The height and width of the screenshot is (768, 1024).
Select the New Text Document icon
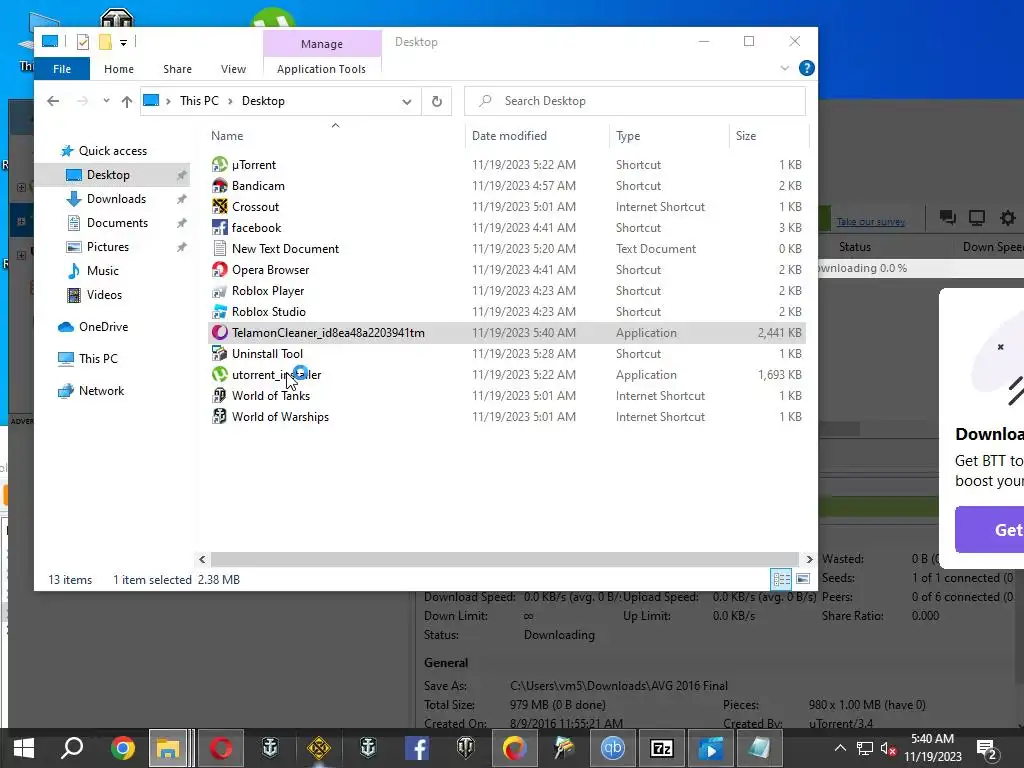point(219,248)
